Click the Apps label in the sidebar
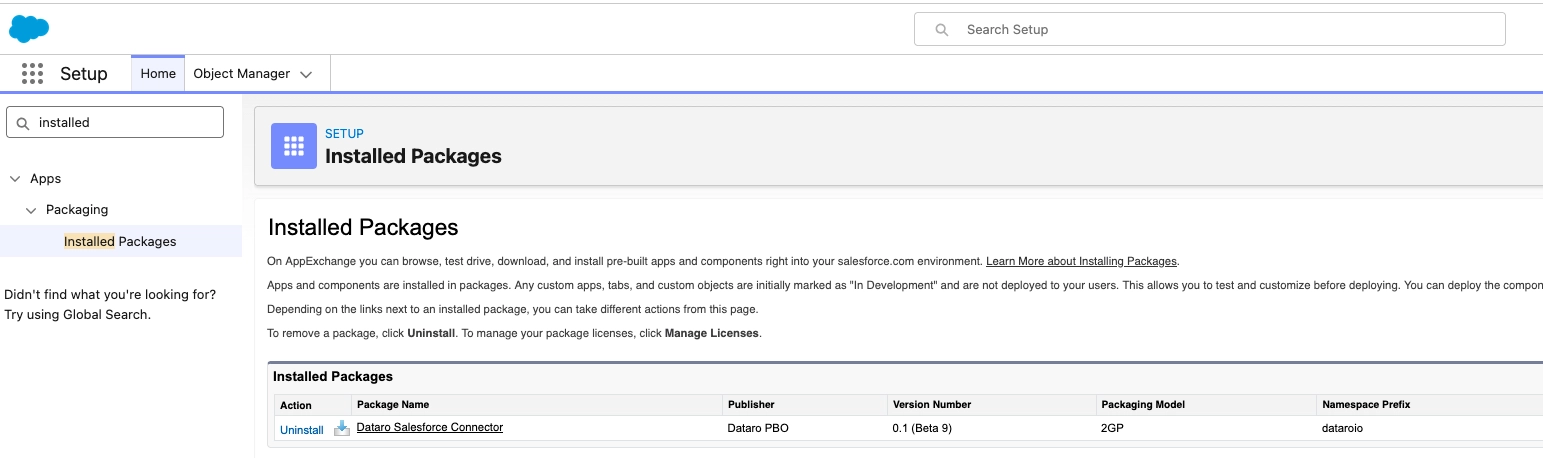Viewport: 1543px width, 458px height. (x=46, y=179)
